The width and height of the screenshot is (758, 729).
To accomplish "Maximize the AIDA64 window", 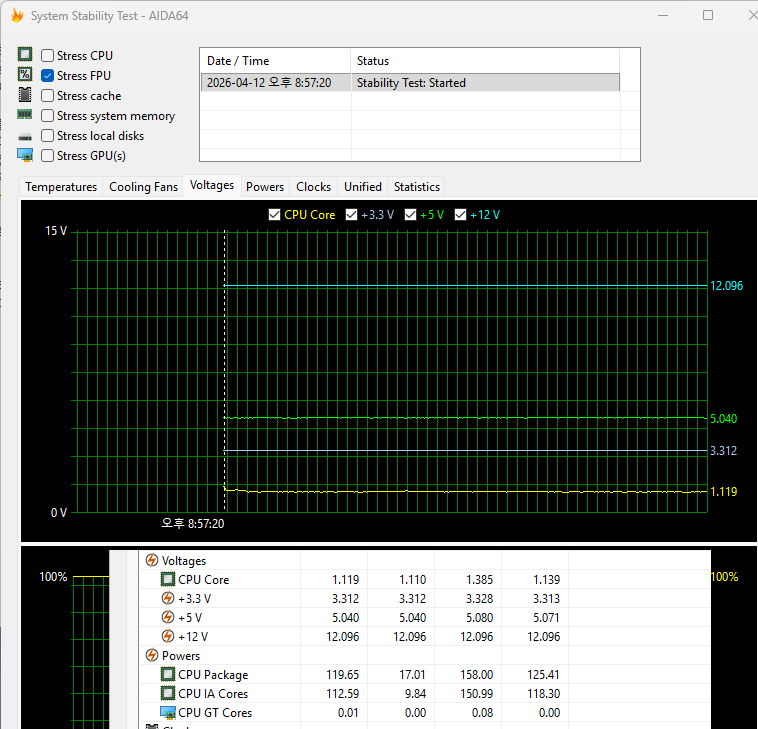I will [x=708, y=15].
